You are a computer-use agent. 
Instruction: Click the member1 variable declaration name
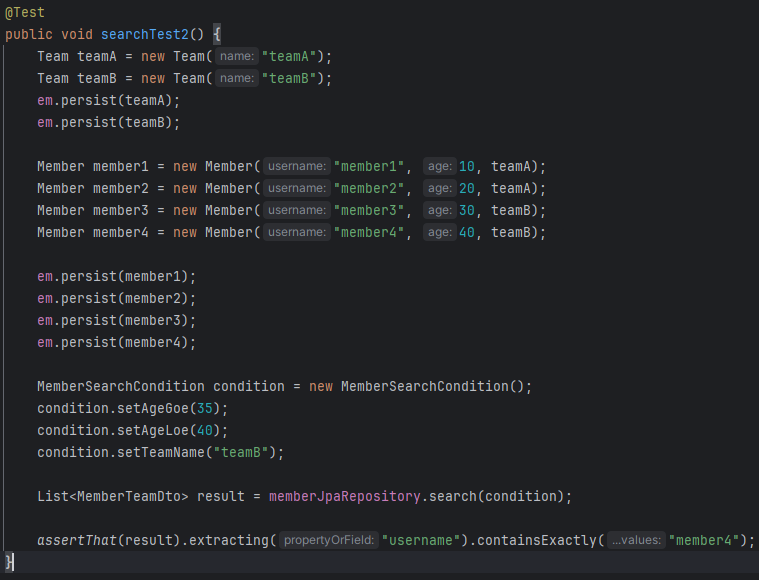121,167
